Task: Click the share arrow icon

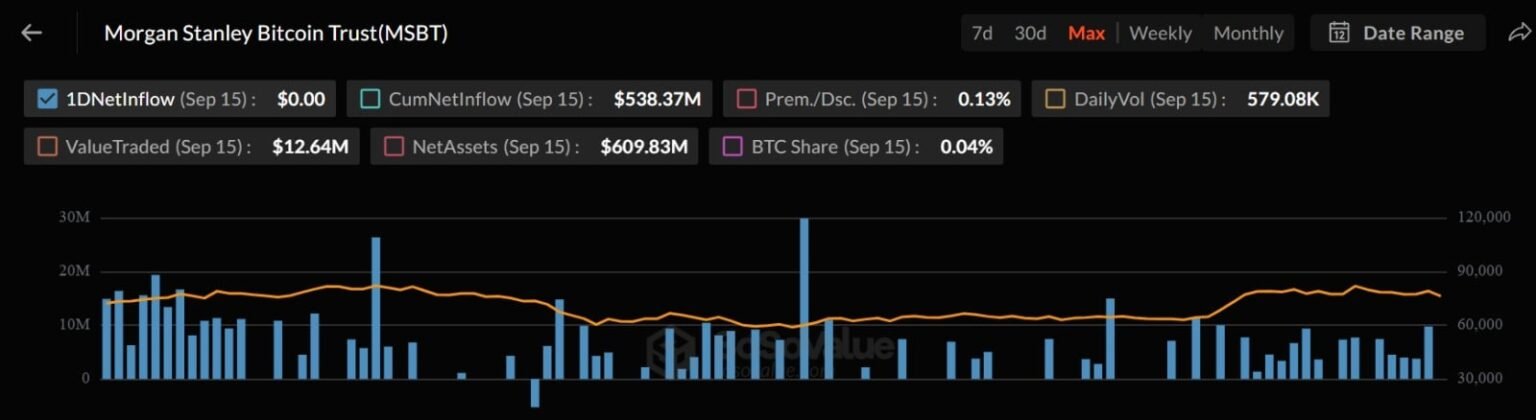Action: (x=1519, y=33)
